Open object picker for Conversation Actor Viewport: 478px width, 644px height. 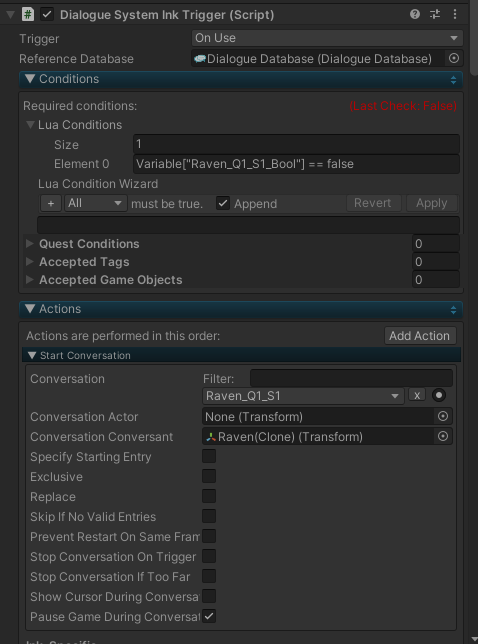443,416
